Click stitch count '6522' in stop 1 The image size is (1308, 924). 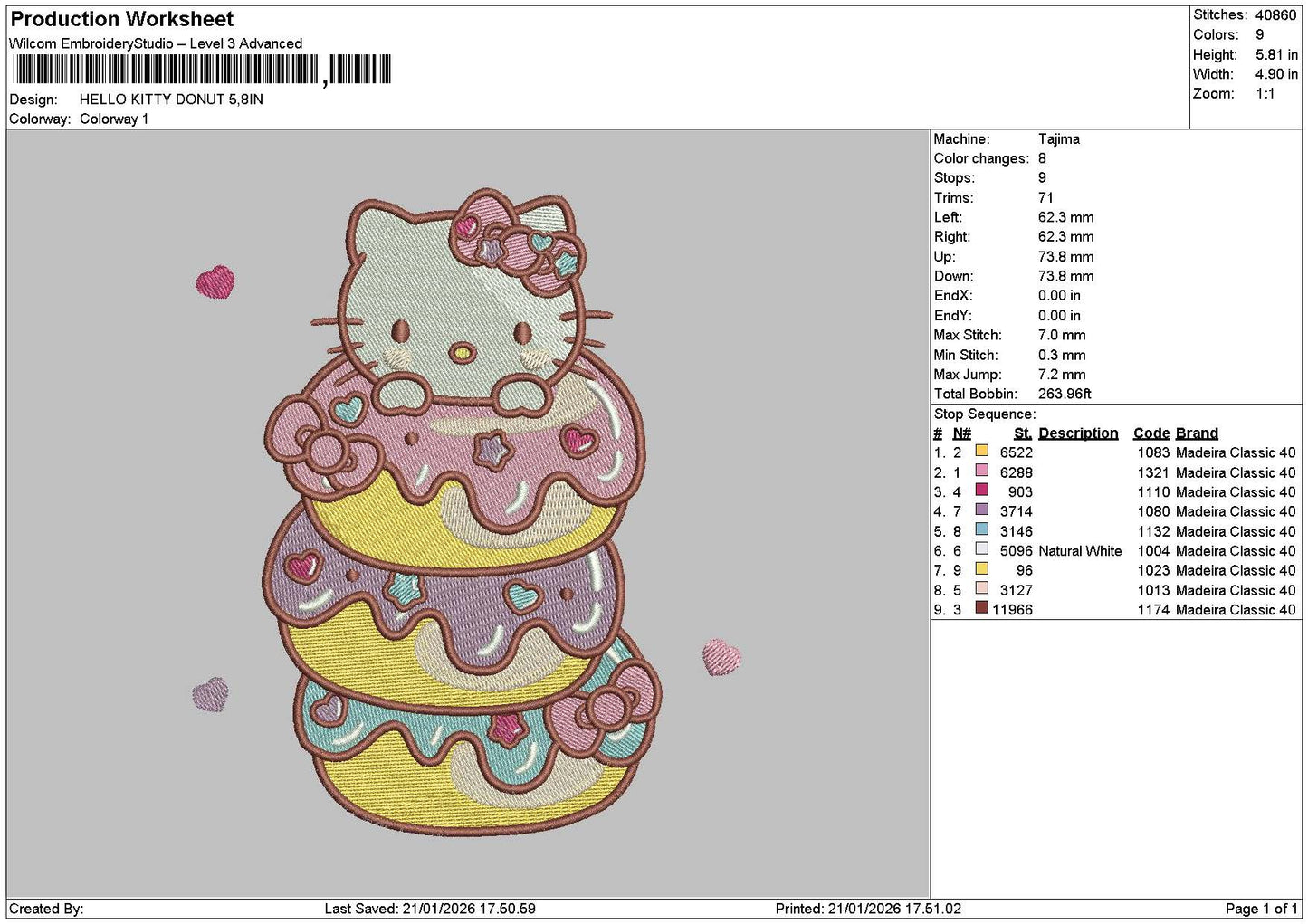tap(1017, 453)
